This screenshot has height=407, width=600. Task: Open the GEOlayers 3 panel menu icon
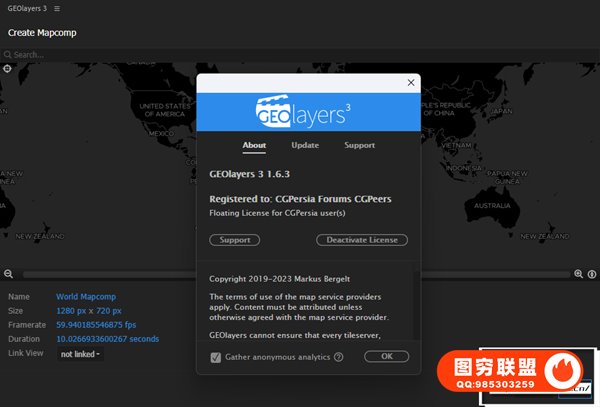(x=57, y=9)
